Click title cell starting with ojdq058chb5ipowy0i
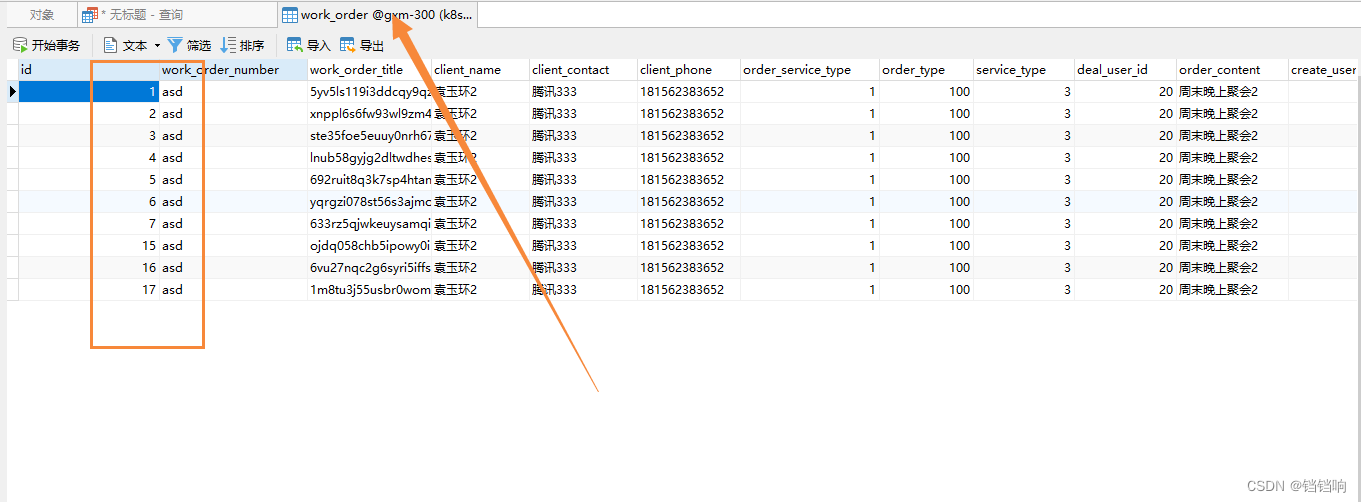 tap(370, 245)
